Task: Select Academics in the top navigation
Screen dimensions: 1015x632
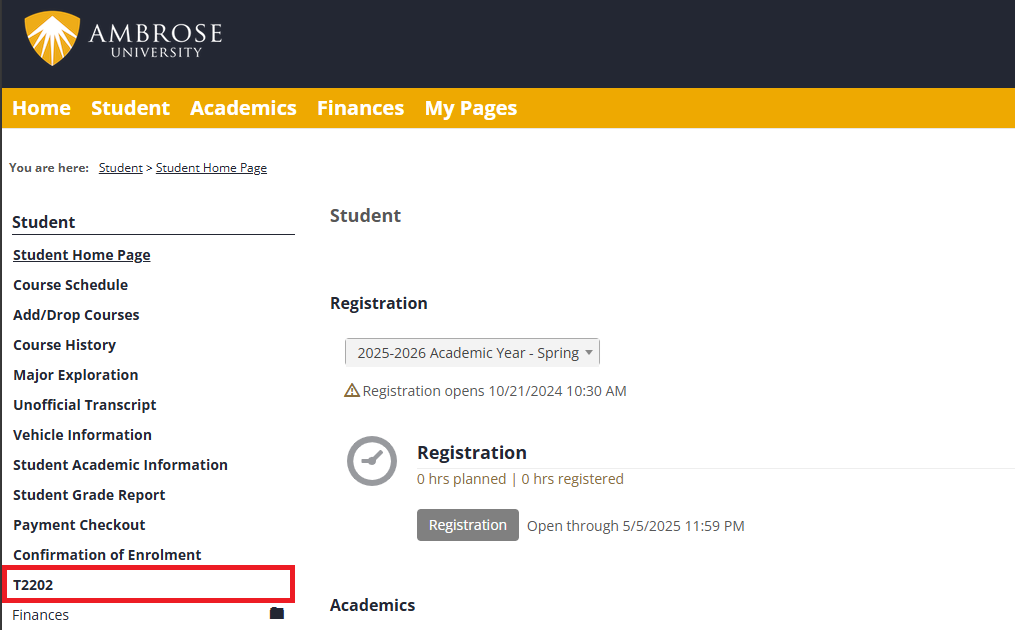Action: pos(243,108)
